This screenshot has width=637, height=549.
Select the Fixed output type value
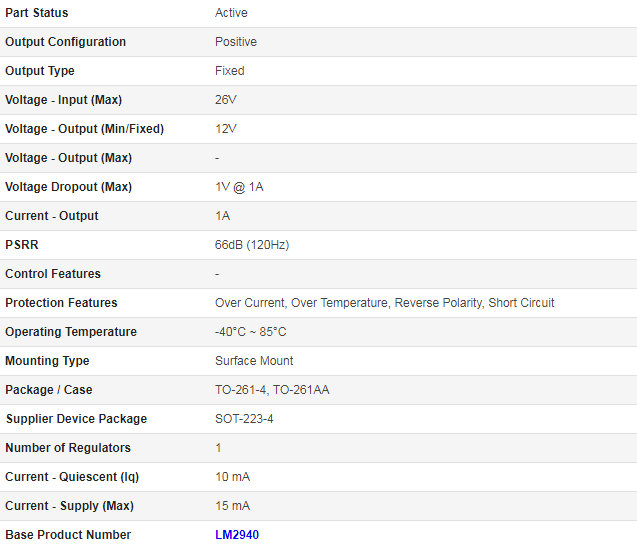pos(230,71)
